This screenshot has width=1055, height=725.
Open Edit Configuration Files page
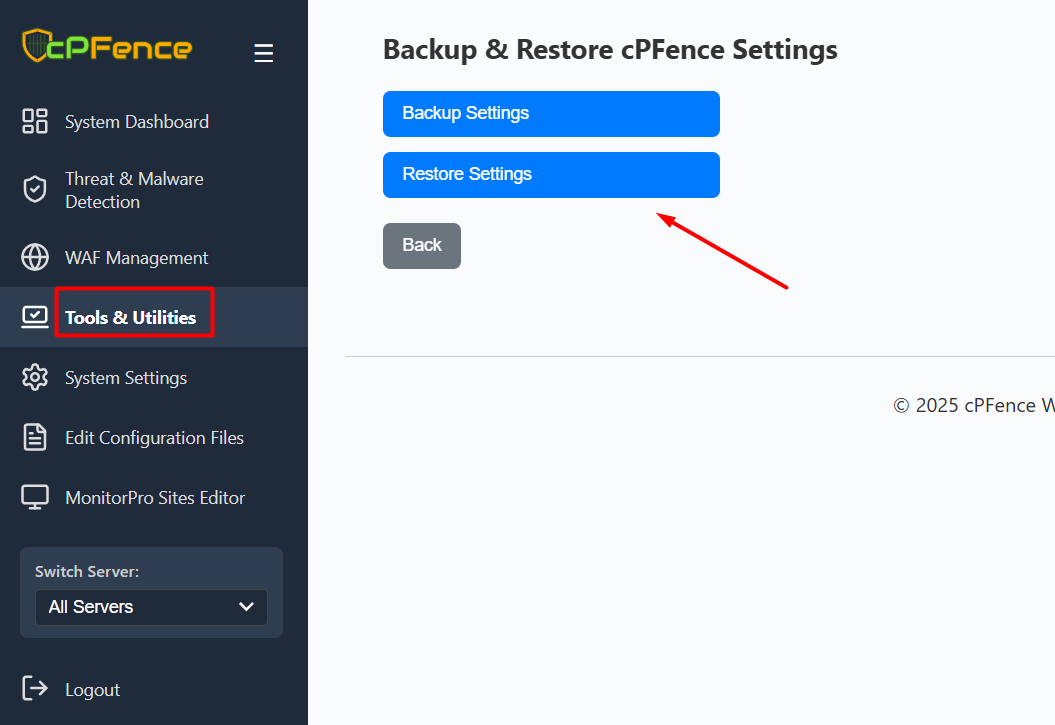pos(154,438)
